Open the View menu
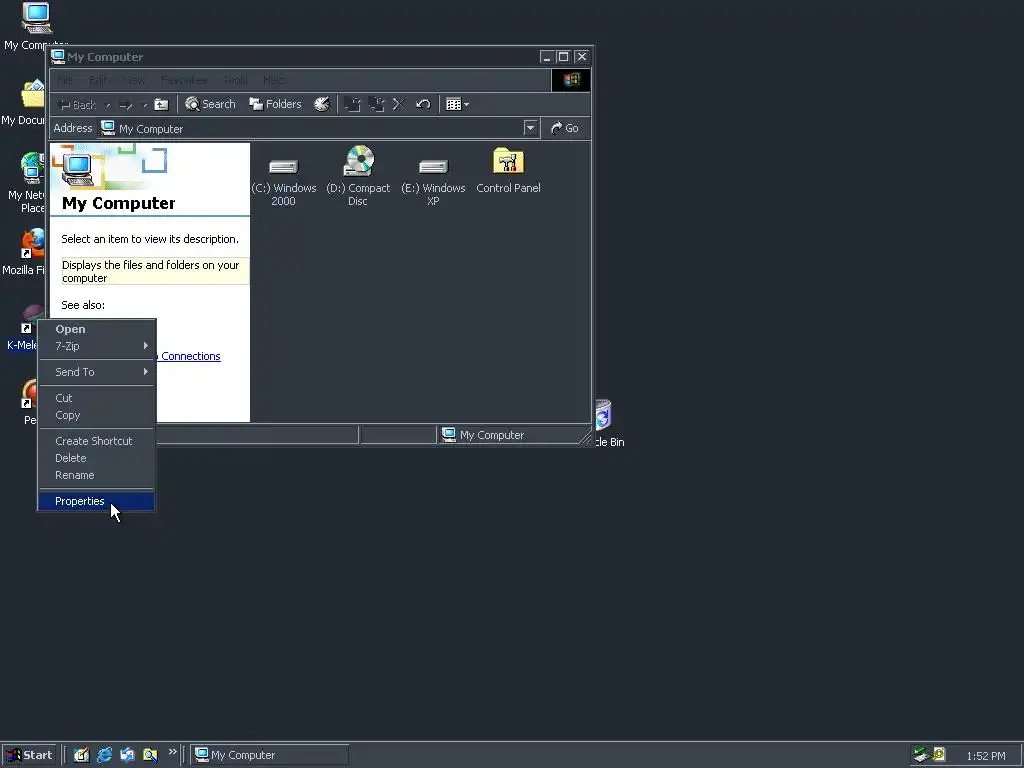 click(x=134, y=80)
